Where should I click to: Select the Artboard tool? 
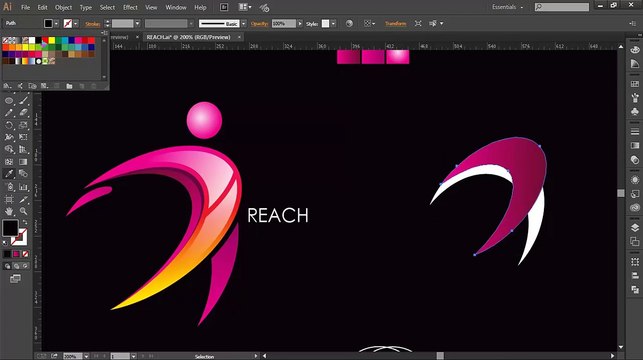tap(9, 199)
